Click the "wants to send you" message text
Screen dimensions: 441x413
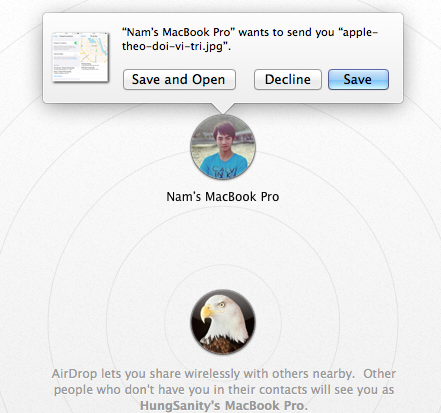pyautogui.click(x=286, y=32)
